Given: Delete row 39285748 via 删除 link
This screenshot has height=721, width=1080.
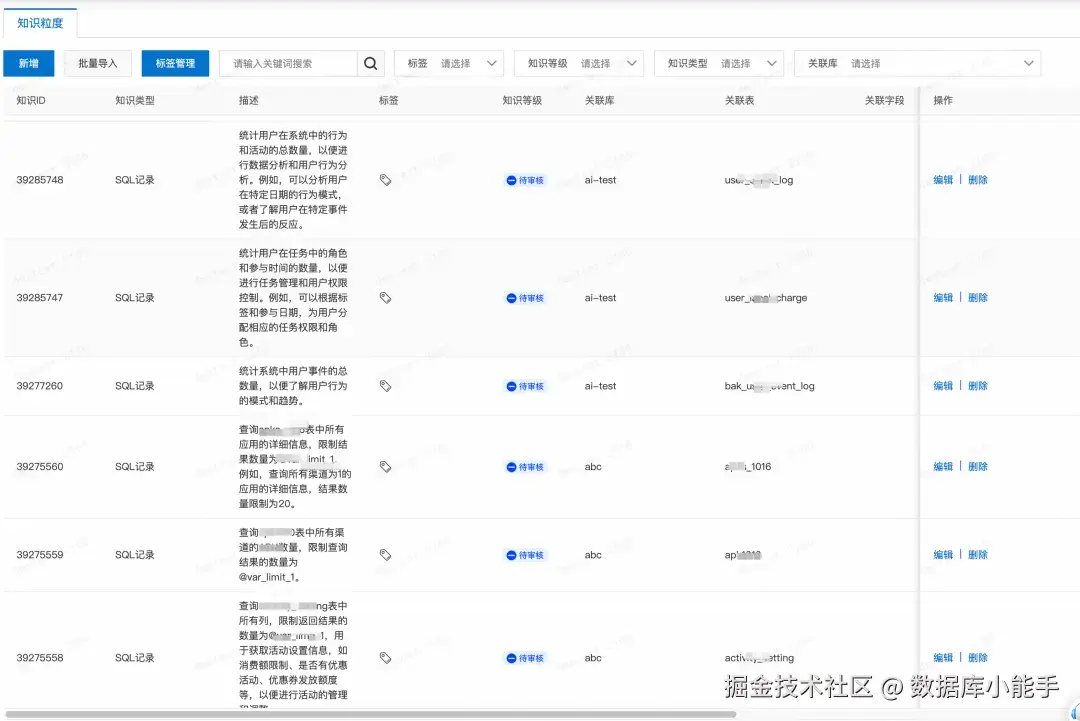Looking at the screenshot, I should pyautogui.click(x=978, y=180).
